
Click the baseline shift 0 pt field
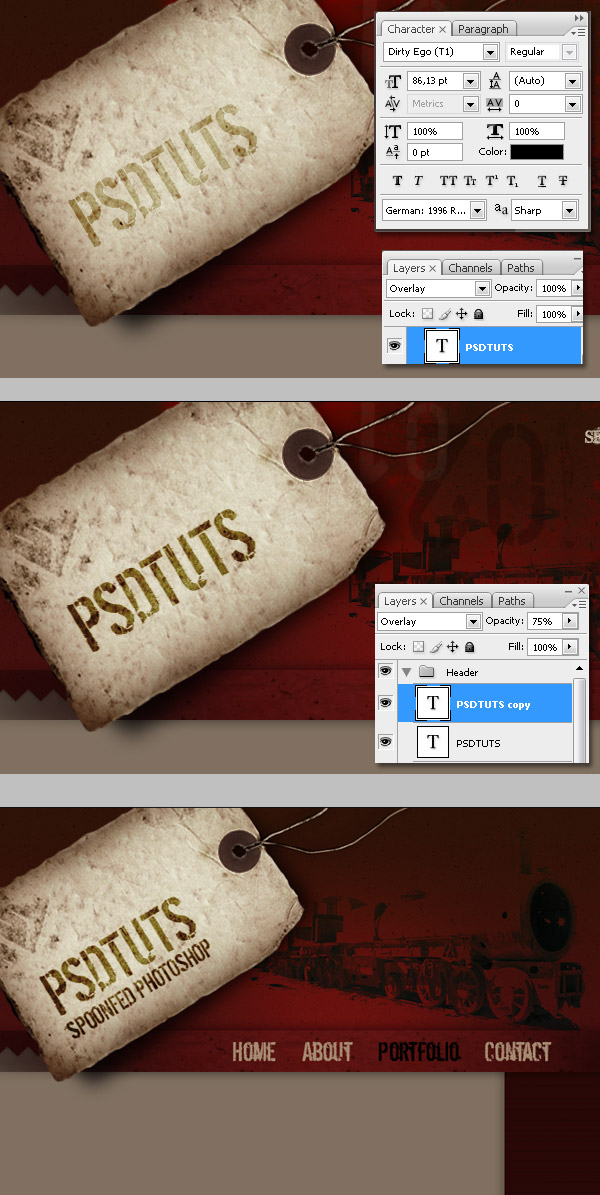435,152
